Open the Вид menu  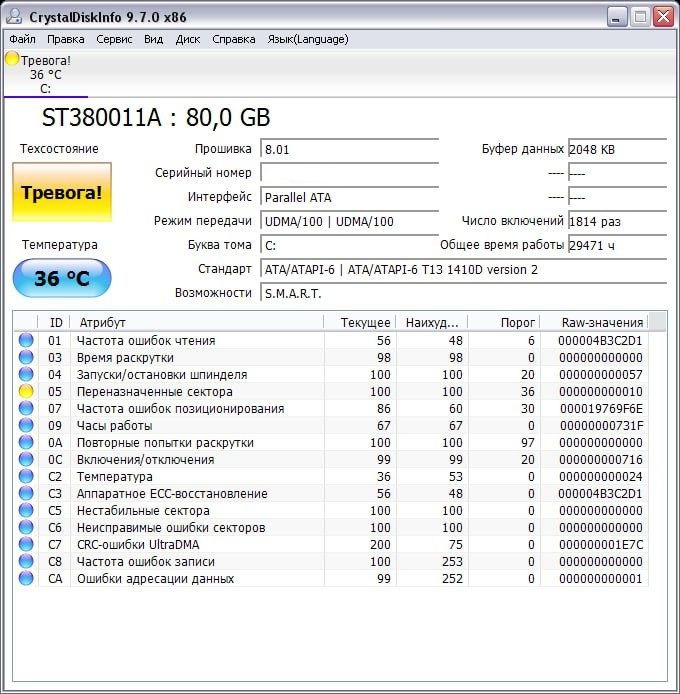click(153, 39)
